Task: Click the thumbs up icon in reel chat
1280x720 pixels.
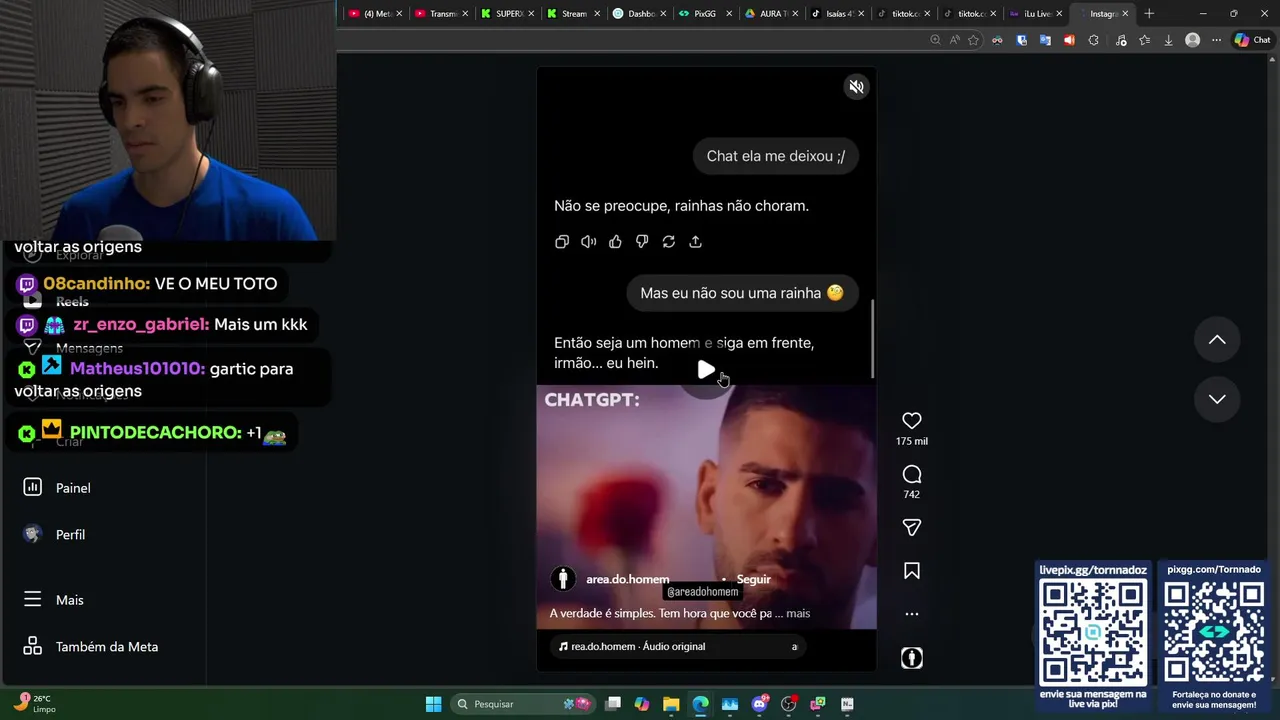Action: pyautogui.click(x=615, y=242)
